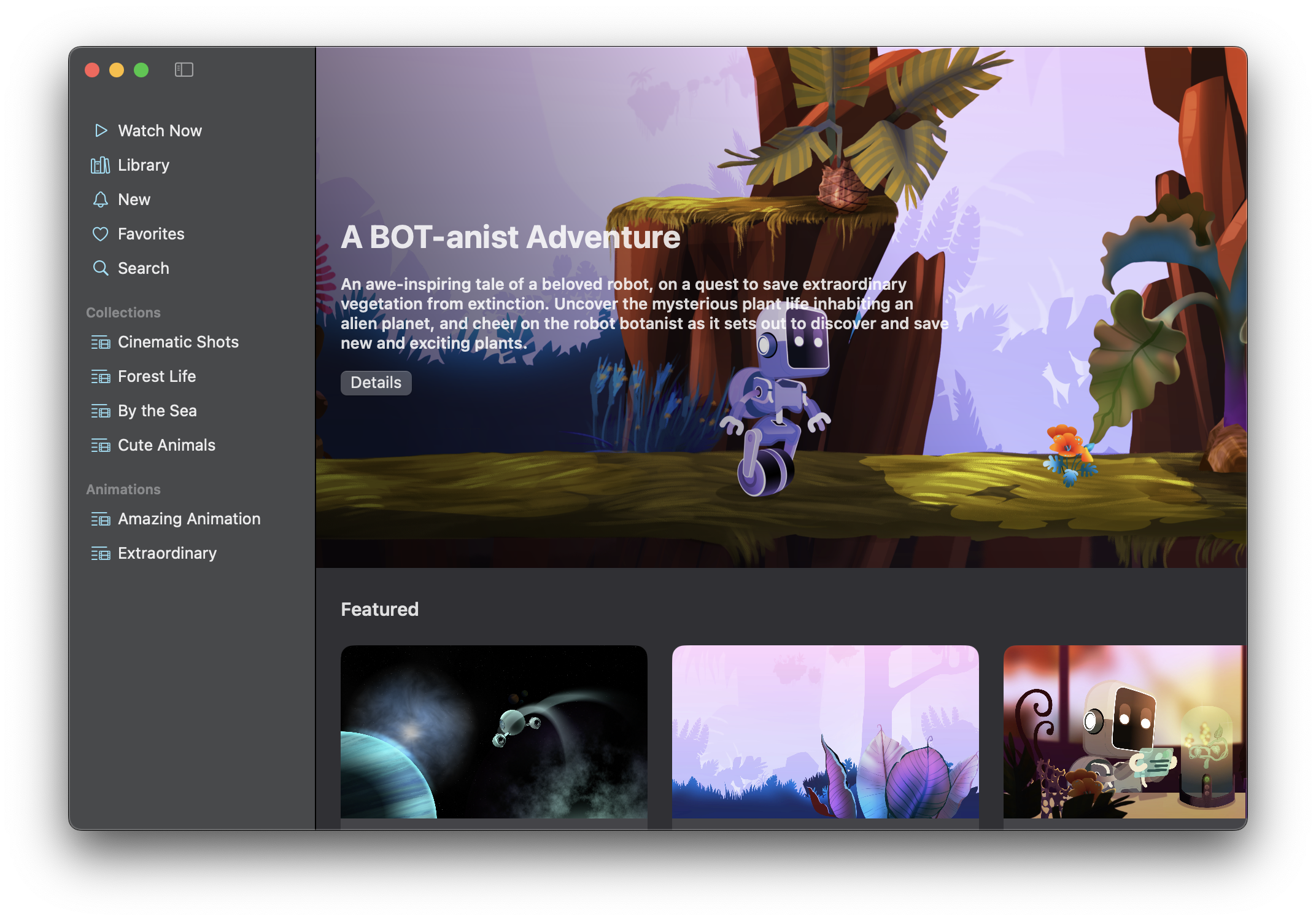Click the Cinematic Shots playlist icon
This screenshot has width=1316, height=921.
pyautogui.click(x=101, y=343)
